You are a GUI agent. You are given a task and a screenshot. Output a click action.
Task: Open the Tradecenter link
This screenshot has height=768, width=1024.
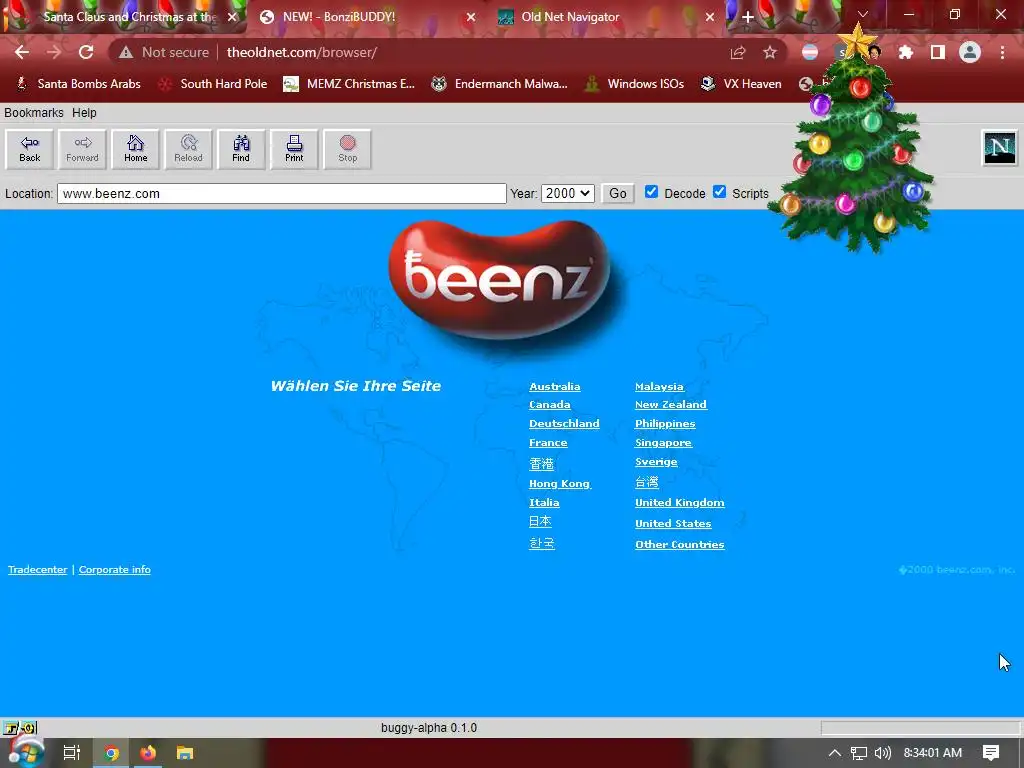37,569
